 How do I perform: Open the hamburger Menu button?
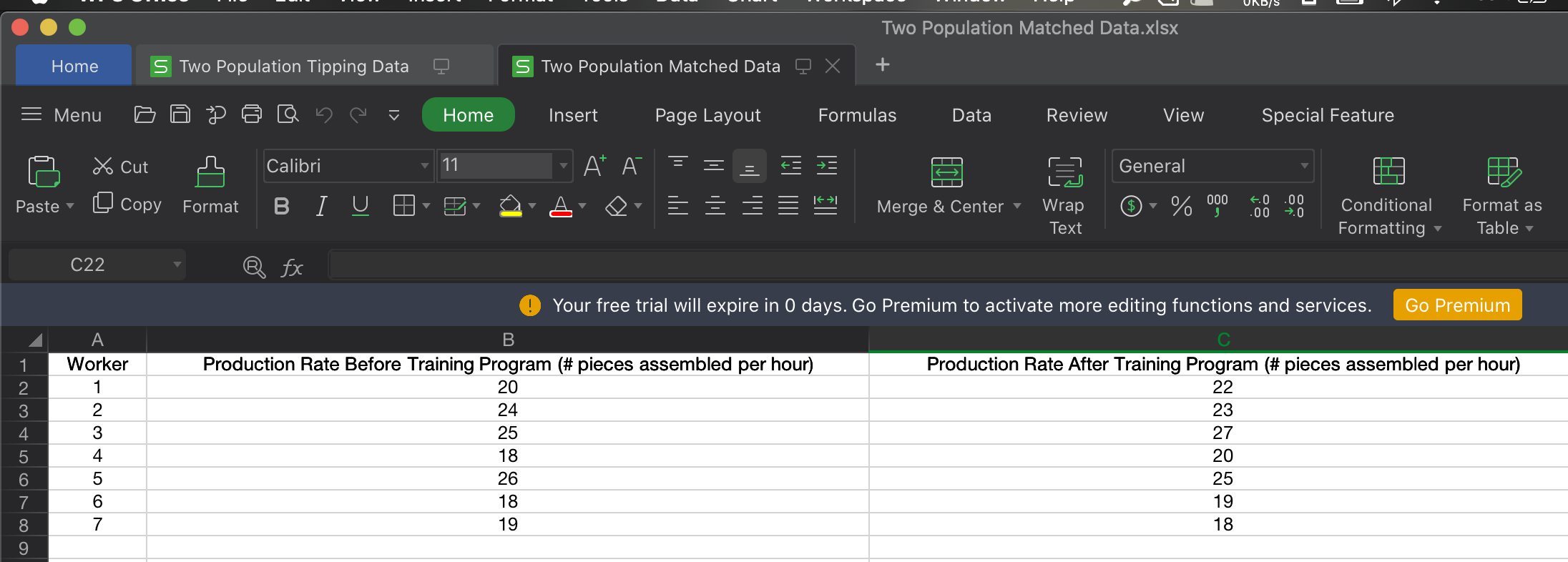pyautogui.click(x=62, y=115)
